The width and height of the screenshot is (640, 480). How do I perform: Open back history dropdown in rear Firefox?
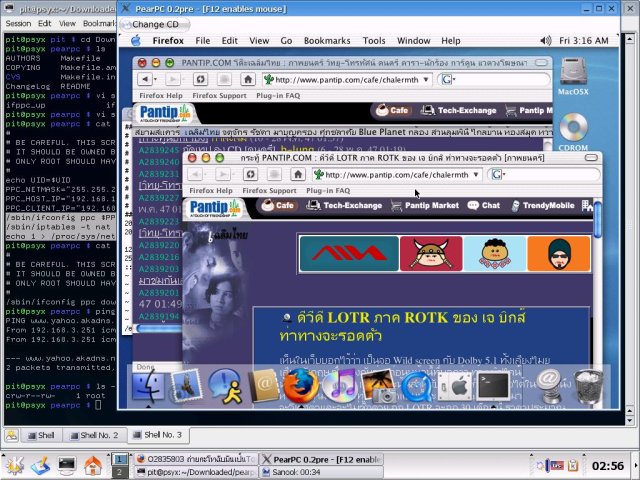click(155, 79)
